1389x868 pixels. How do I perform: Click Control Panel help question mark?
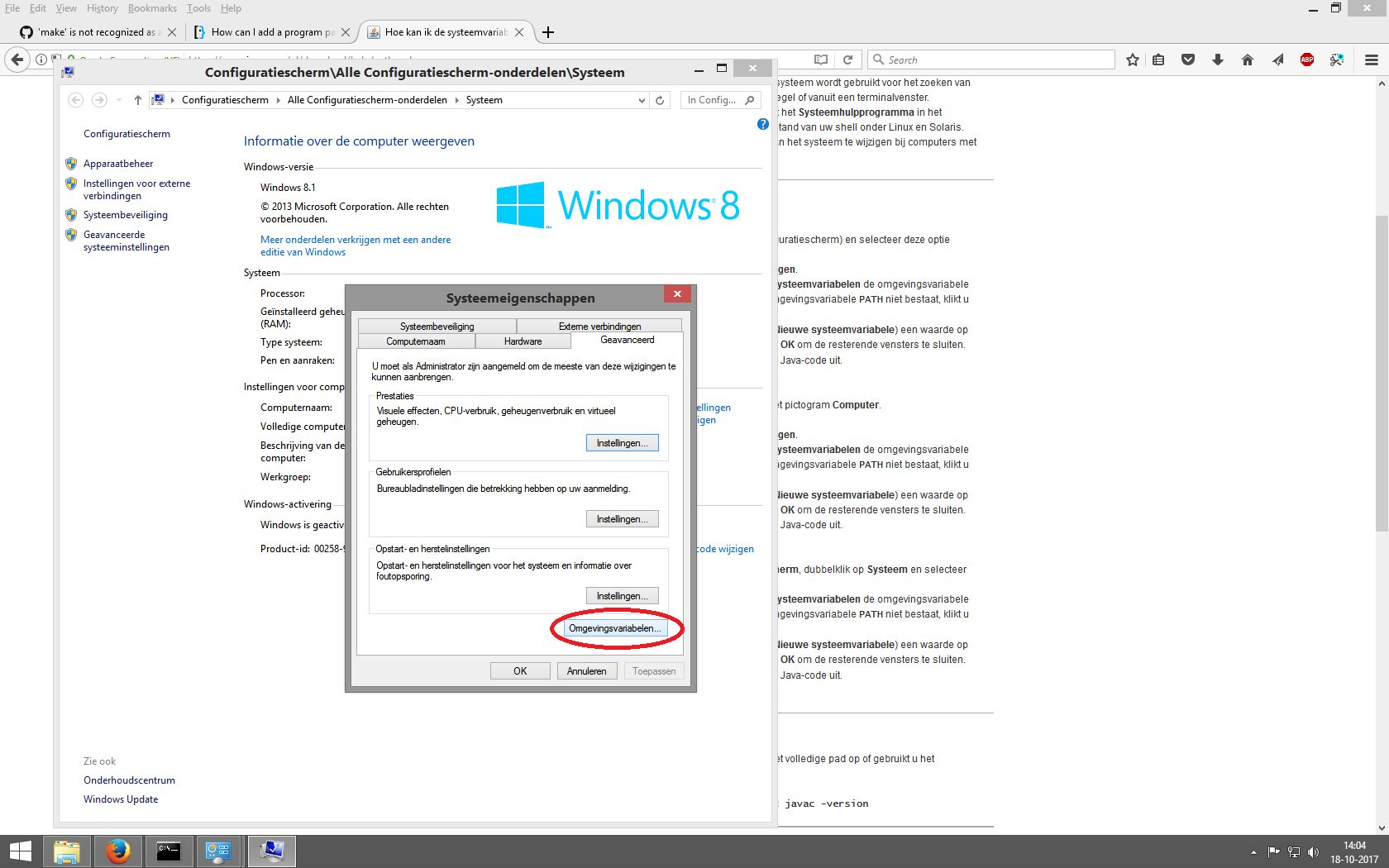click(762, 124)
